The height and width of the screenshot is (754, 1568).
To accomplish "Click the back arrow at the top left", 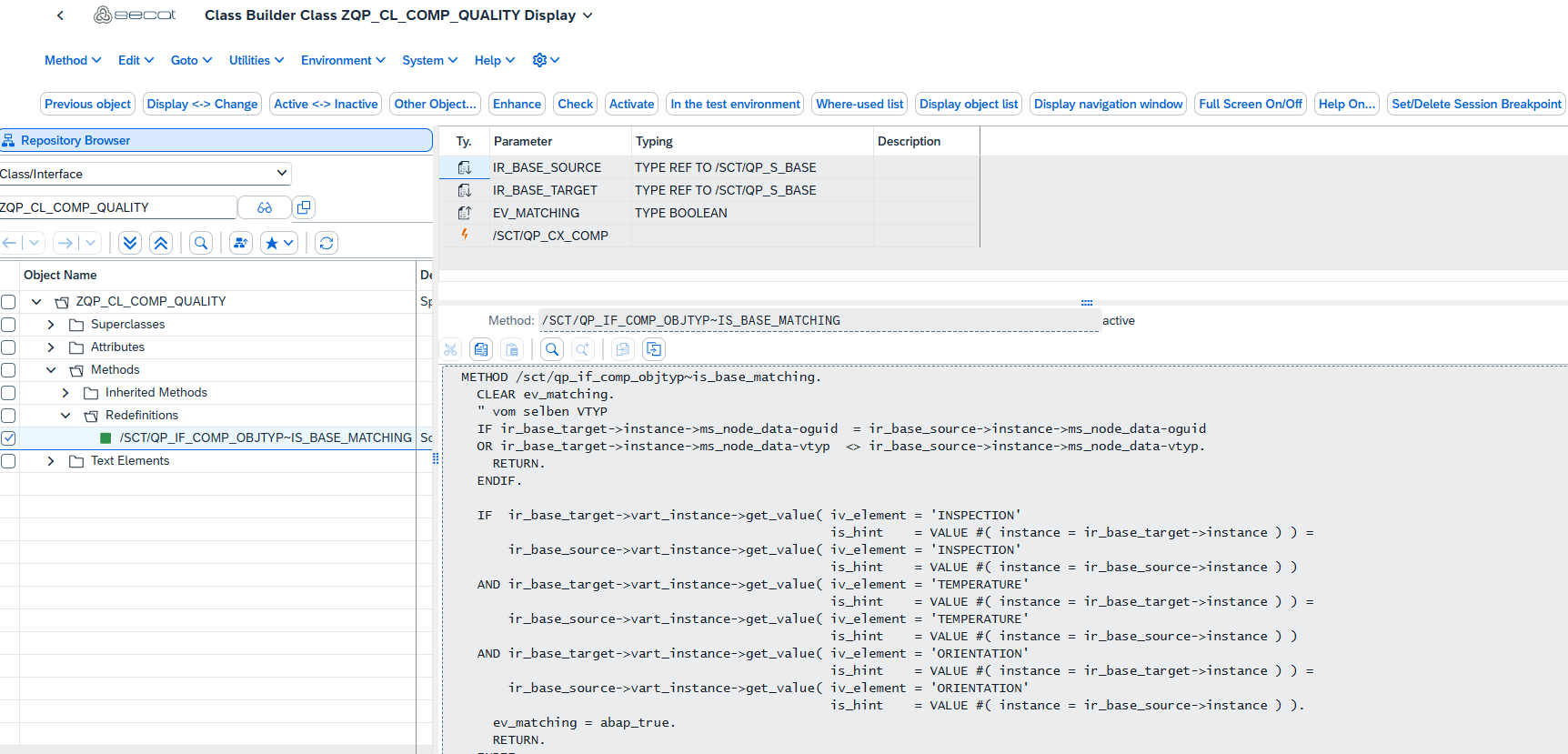I will [x=60, y=15].
